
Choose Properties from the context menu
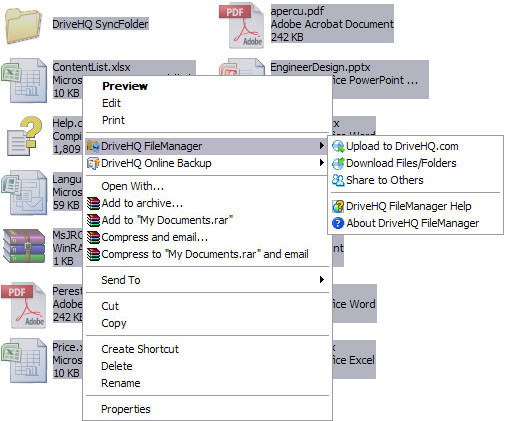pyautogui.click(x=126, y=409)
